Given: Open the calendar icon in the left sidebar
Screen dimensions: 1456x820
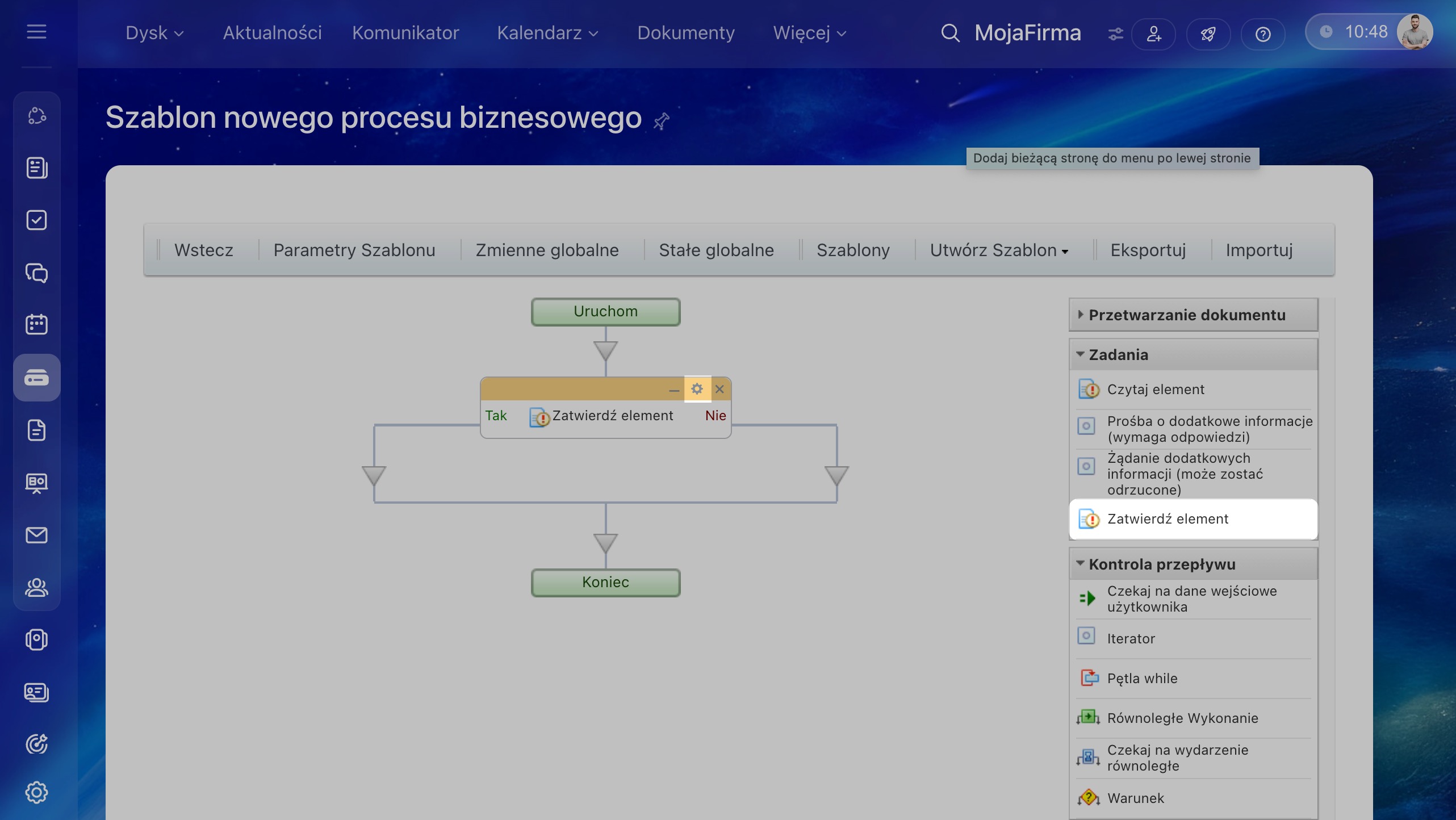Looking at the screenshot, I should [x=36, y=325].
